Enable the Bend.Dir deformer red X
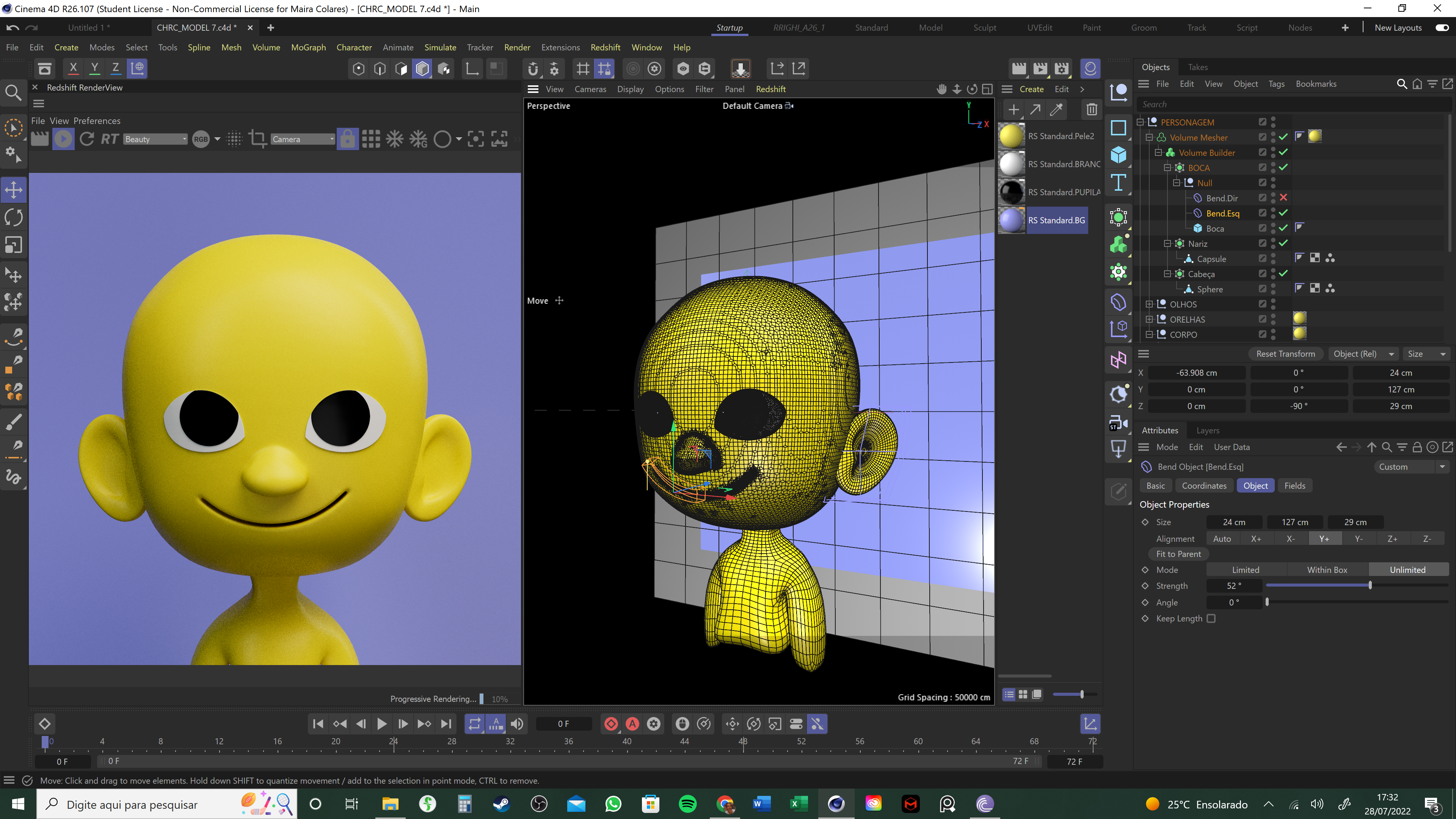This screenshot has width=1456, height=819. point(1283,198)
